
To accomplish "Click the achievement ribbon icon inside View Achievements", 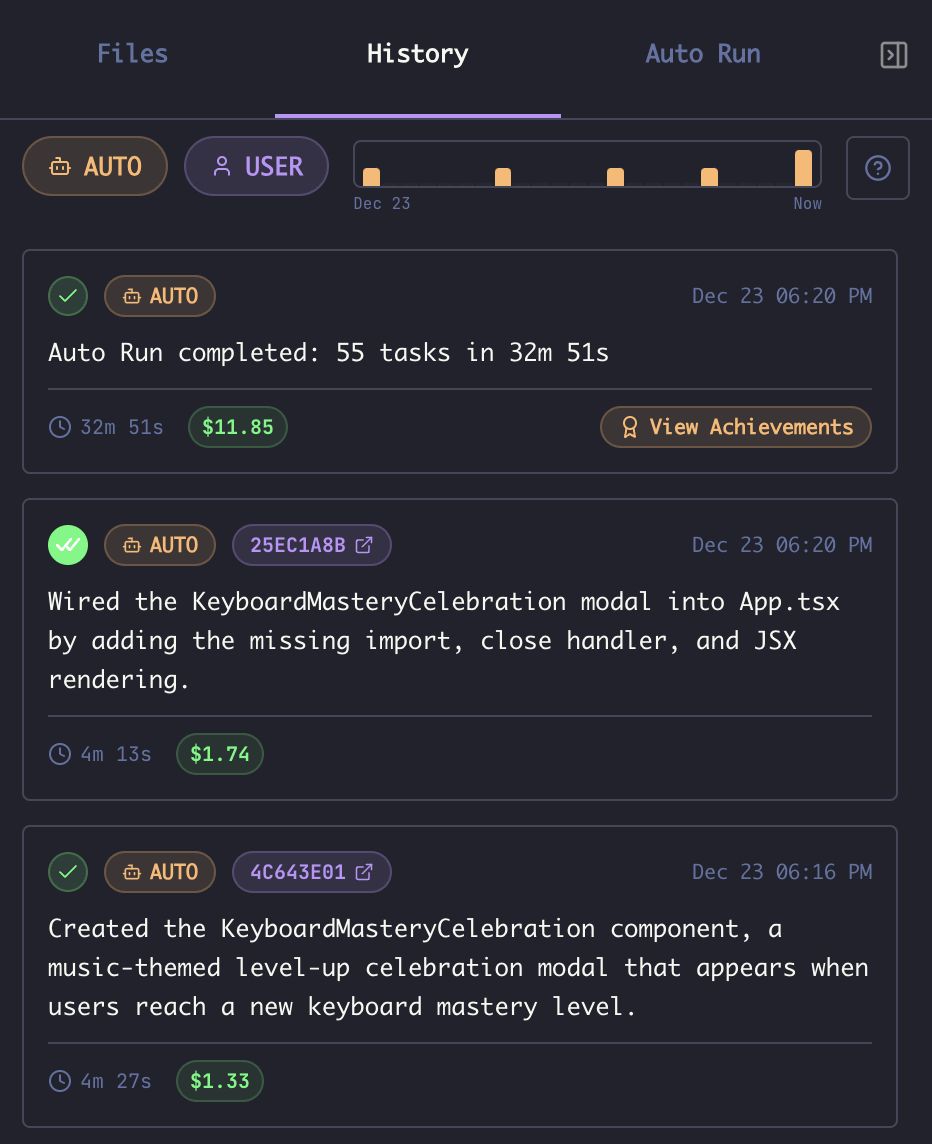I will (630, 427).
